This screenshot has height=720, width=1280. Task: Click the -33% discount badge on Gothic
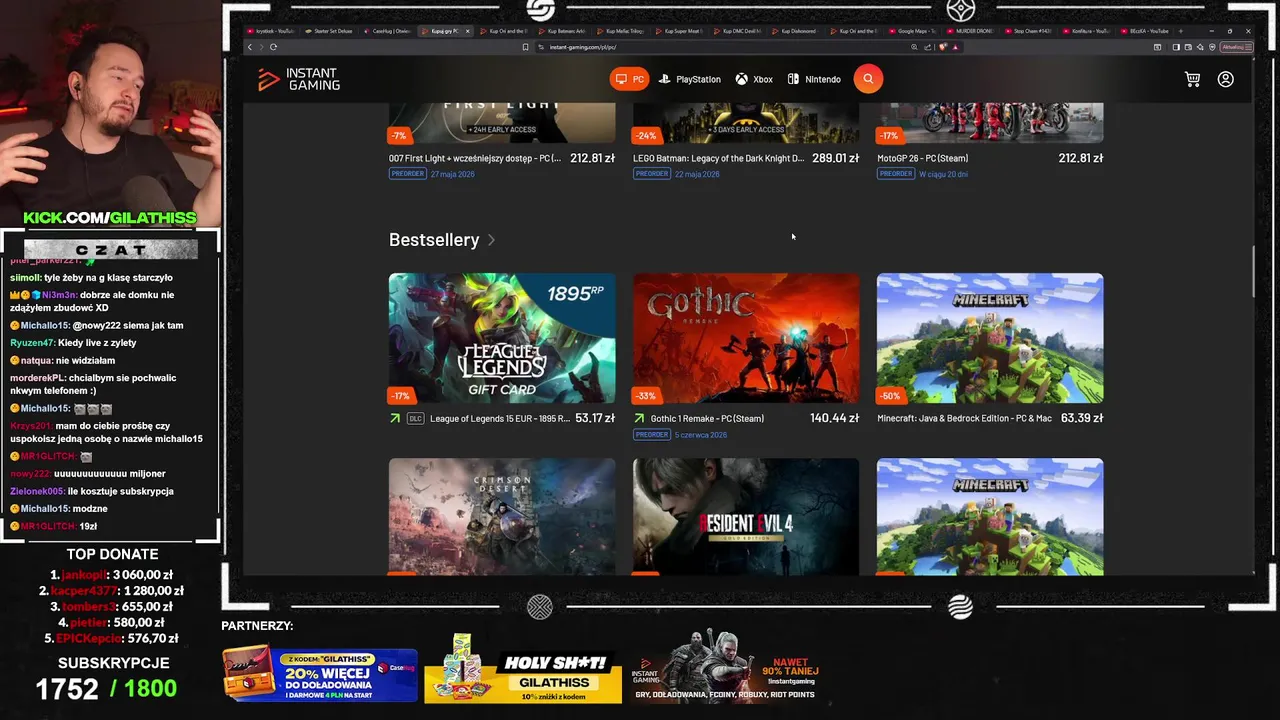pos(645,396)
